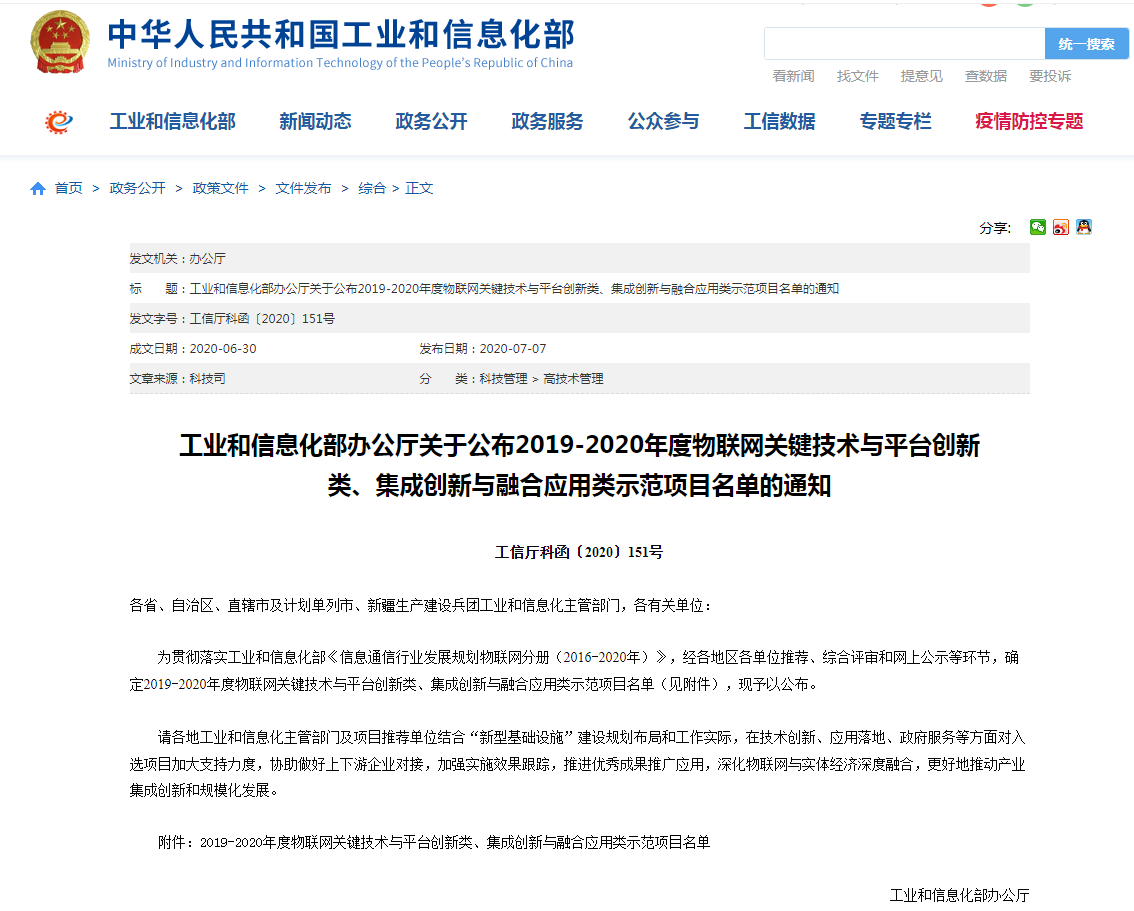The width and height of the screenshot is (1134, 911).
Task: Share the article via Weibo icon
Action: [1061, 227]
